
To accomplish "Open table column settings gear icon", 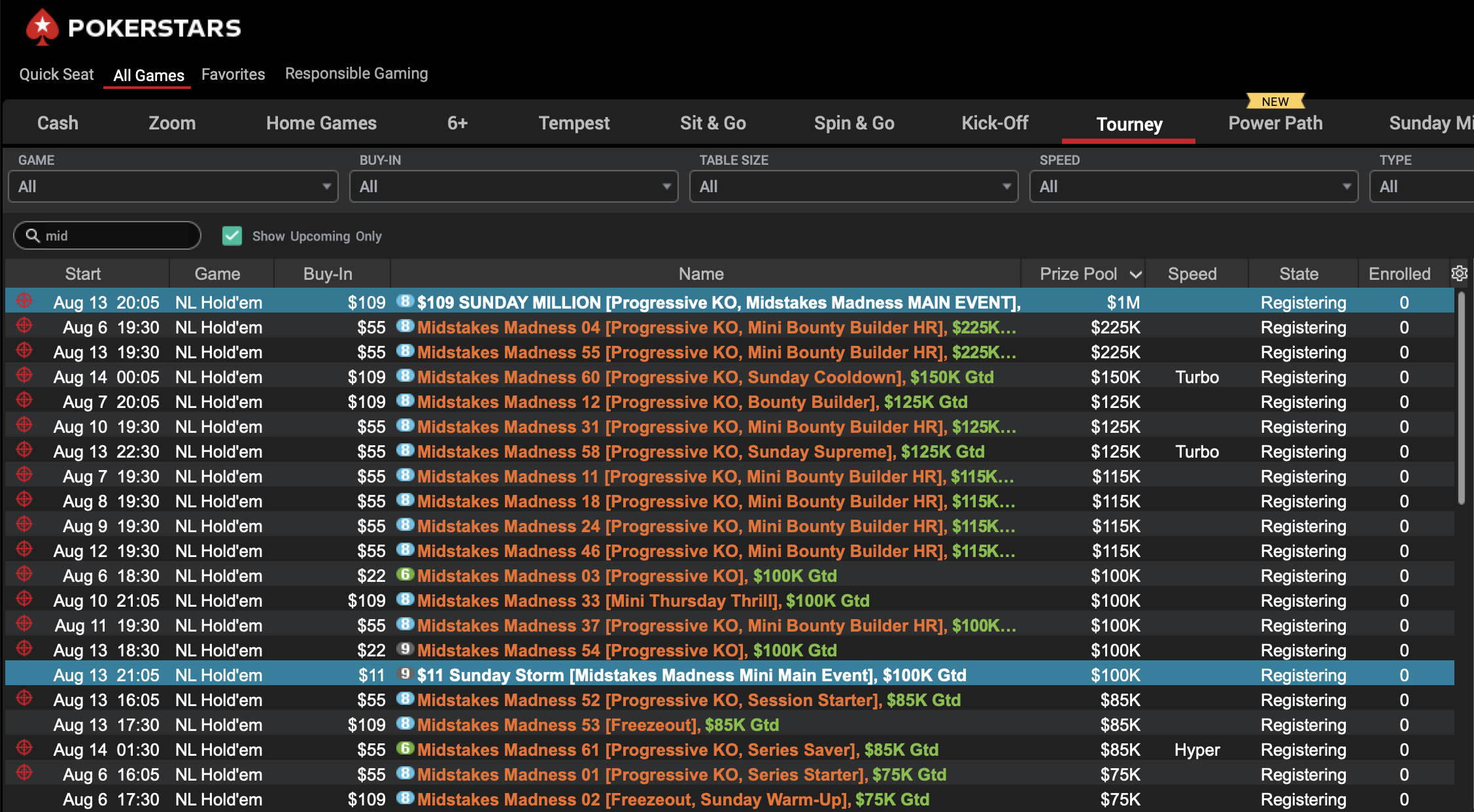I will pos(1459,273).
